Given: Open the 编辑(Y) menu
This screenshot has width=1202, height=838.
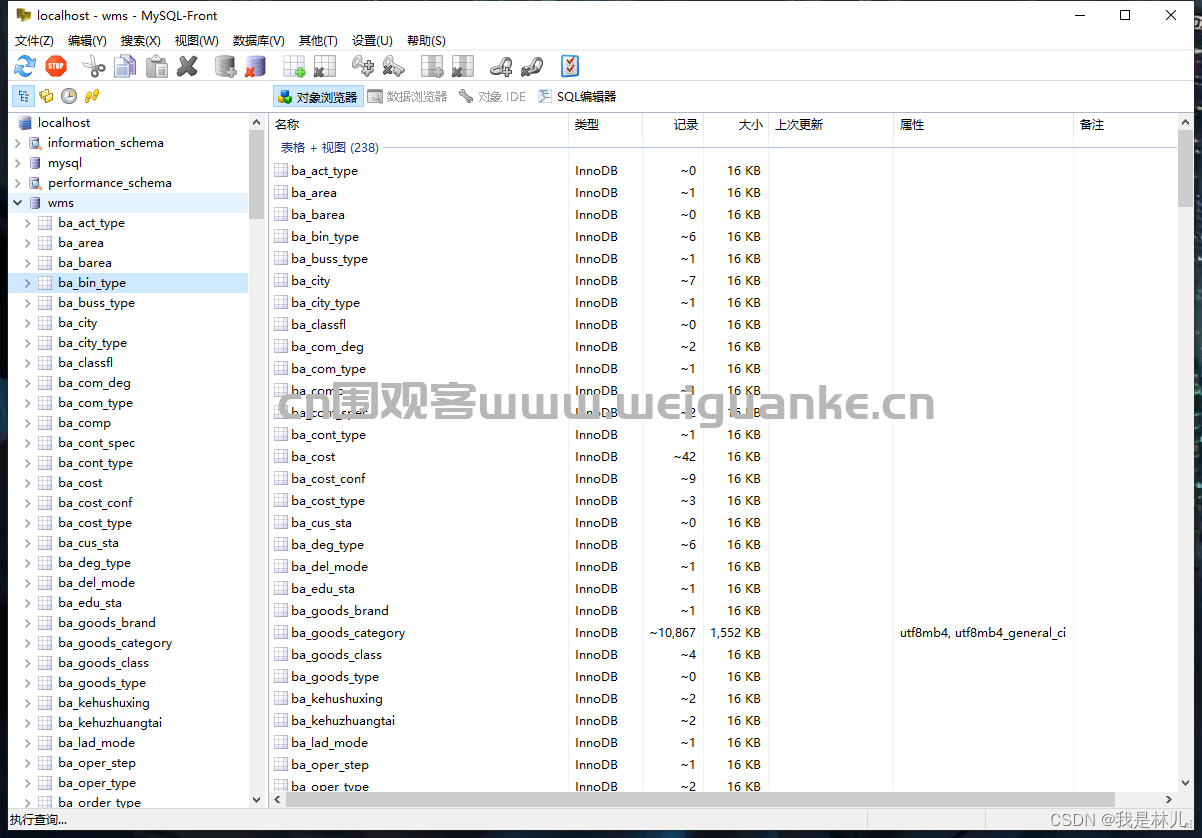Looking at the screenshot, I should 87,41.
